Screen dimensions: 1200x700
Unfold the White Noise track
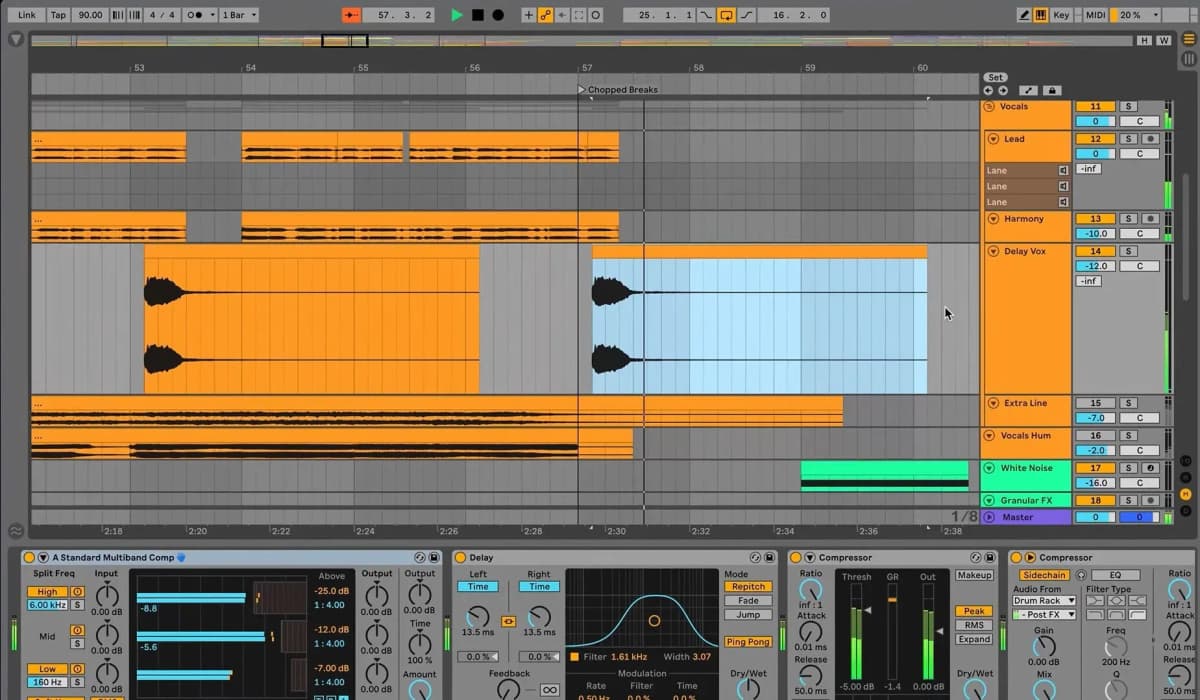click(x=990, y=468)
